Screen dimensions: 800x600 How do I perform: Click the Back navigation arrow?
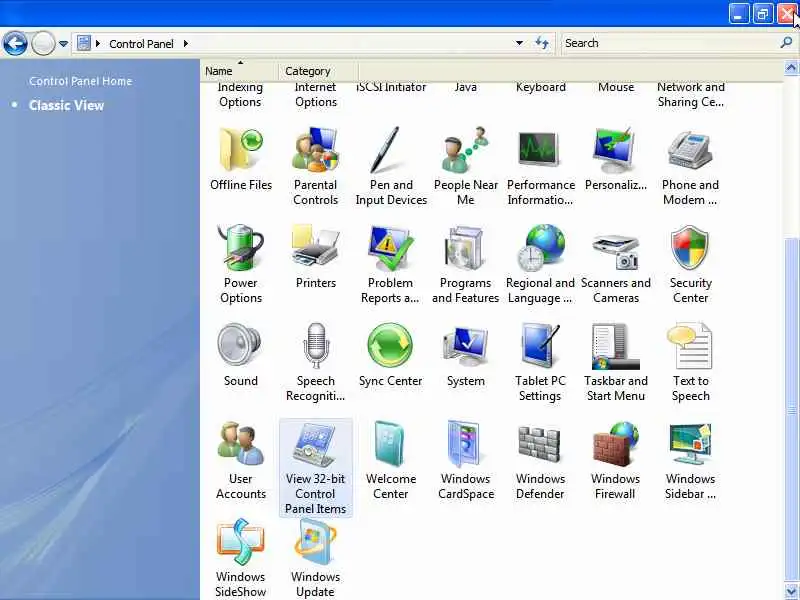tap(15, 43)
